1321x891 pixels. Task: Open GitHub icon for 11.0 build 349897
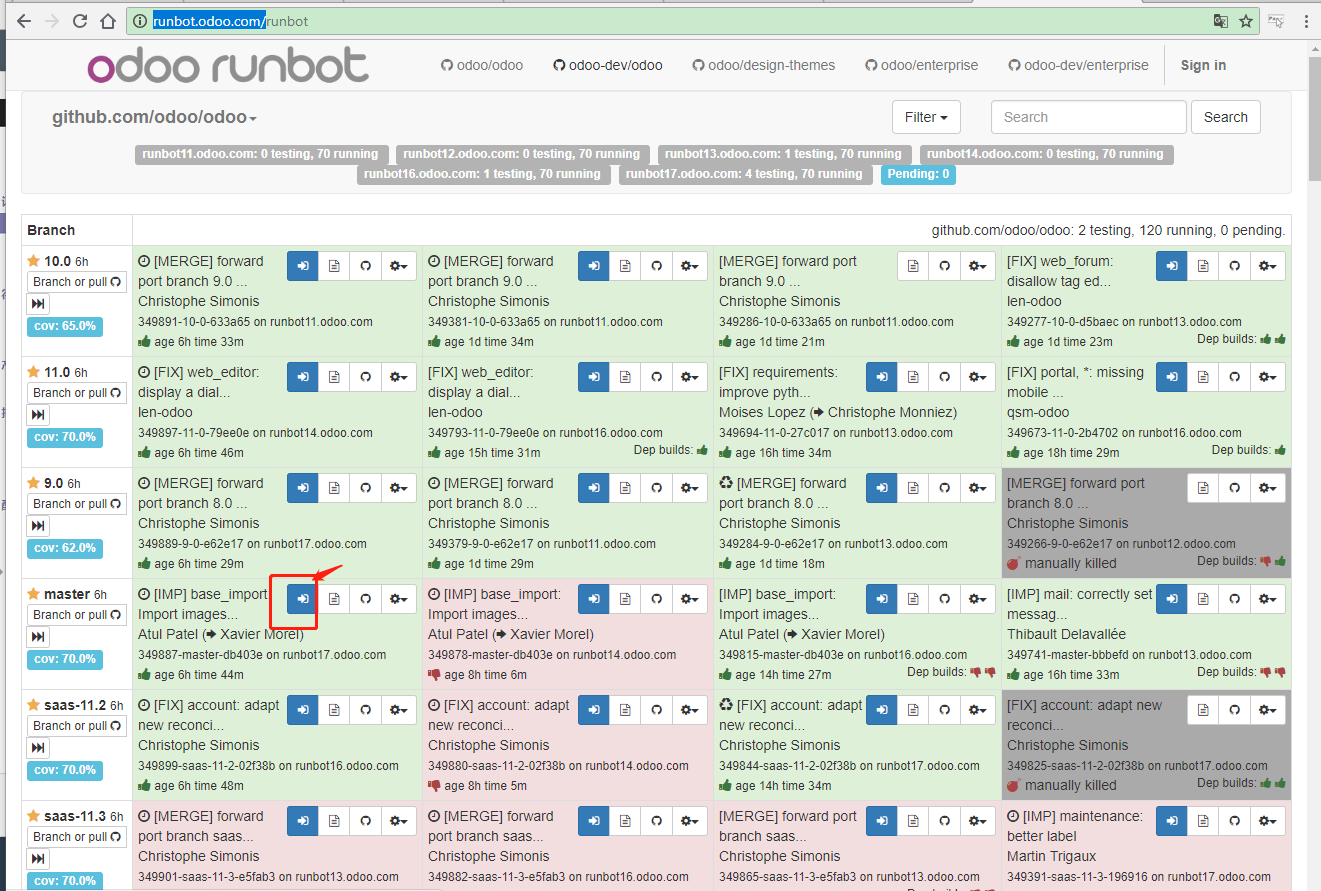click(365, 377)
